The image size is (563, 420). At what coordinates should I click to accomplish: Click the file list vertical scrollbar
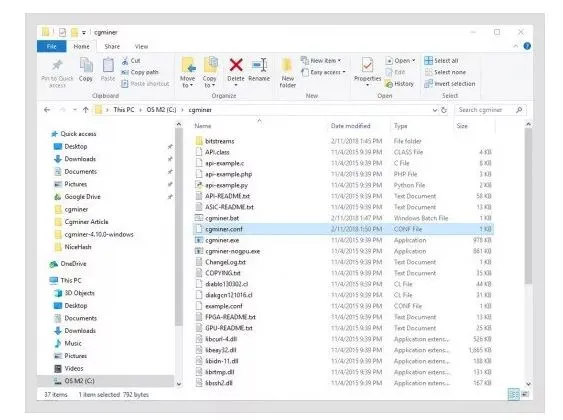[528, 206]
